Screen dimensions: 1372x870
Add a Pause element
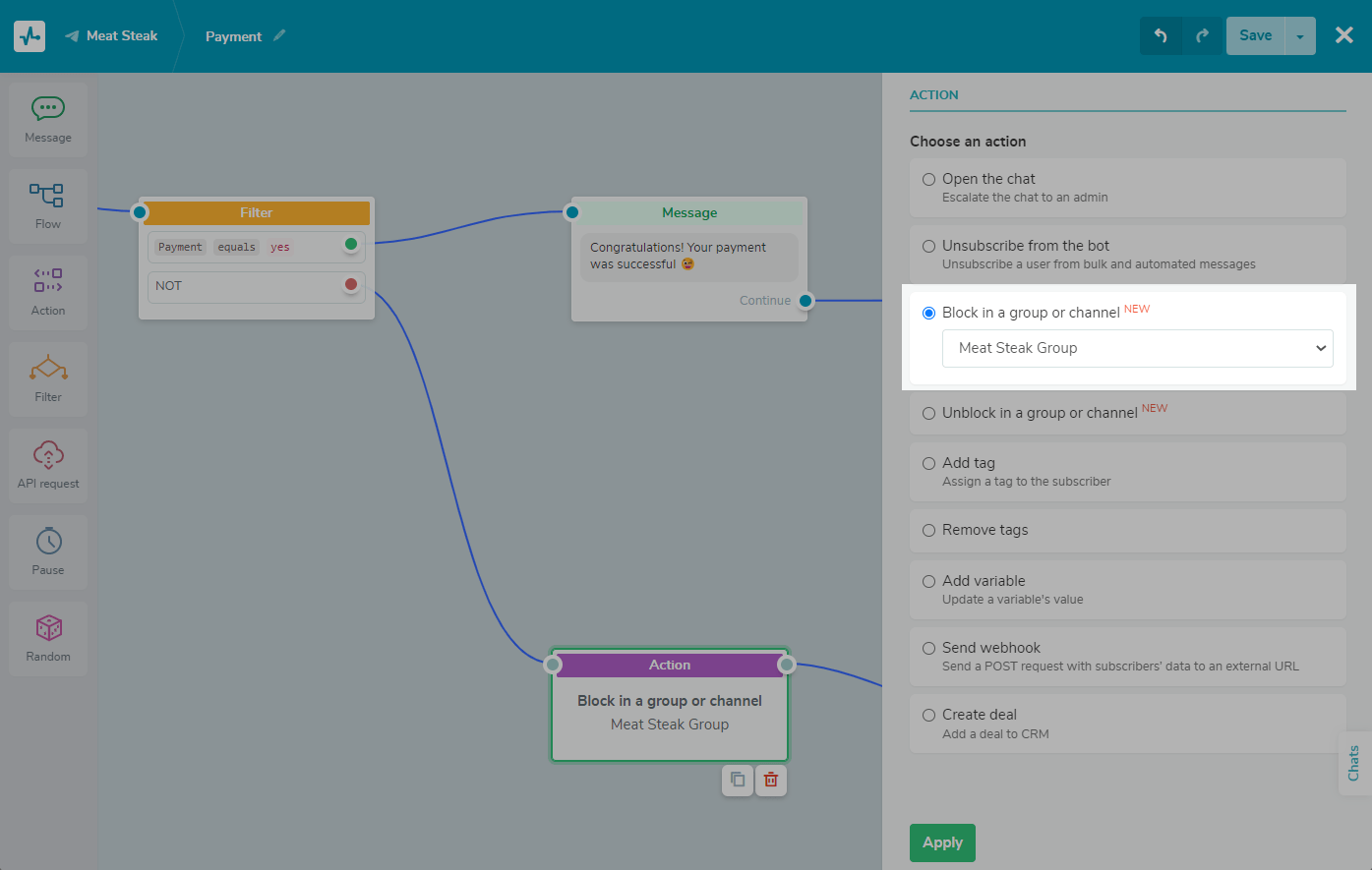coord(48,552)
